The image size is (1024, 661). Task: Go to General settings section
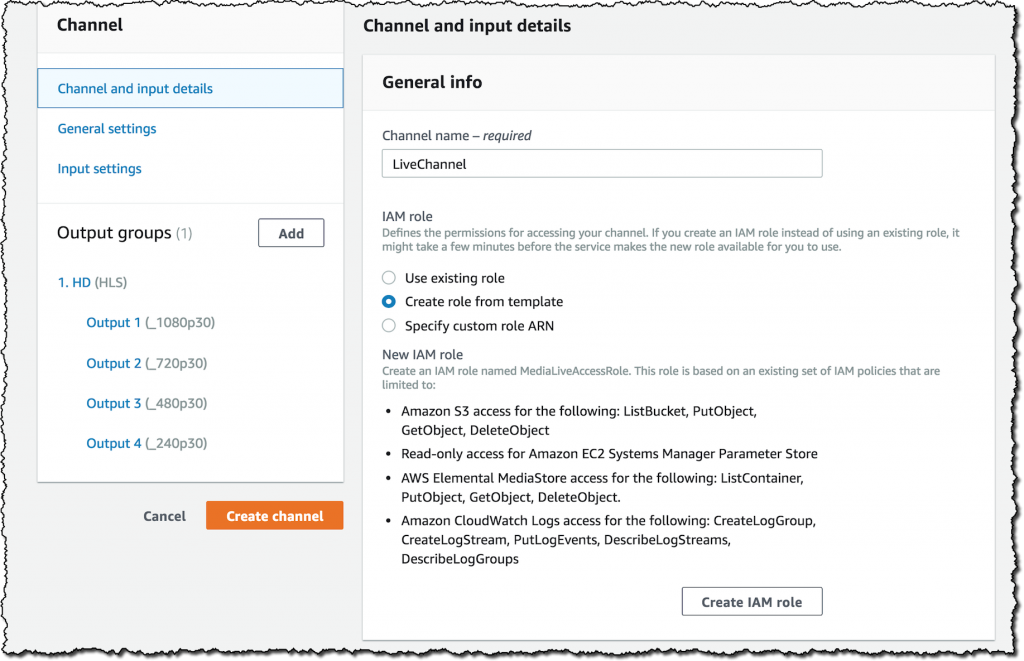tap(107, 129)
